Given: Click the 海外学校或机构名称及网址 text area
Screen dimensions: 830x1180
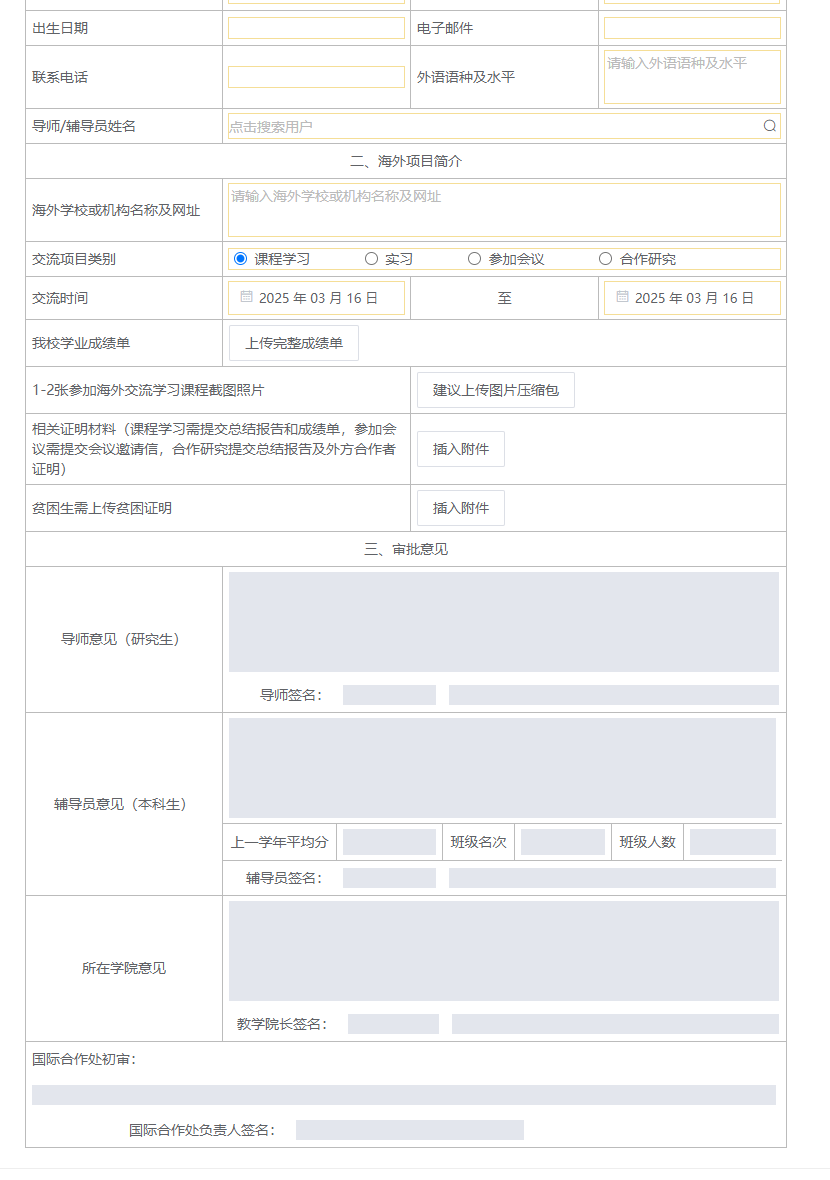Looking at the screenshot, I should click(x=504, y=210).
